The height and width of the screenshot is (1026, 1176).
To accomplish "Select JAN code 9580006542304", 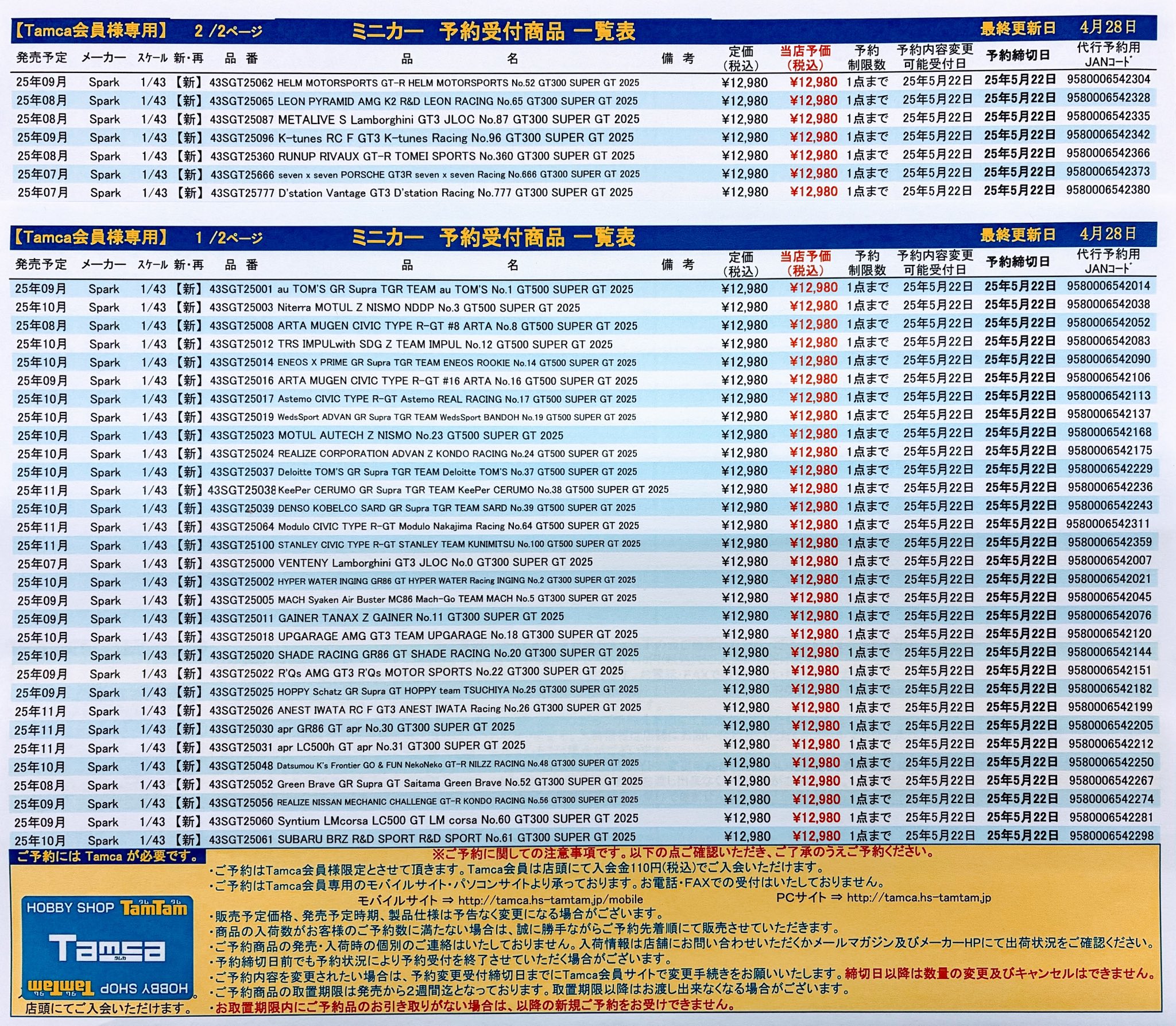I will tap(1108, 79).
